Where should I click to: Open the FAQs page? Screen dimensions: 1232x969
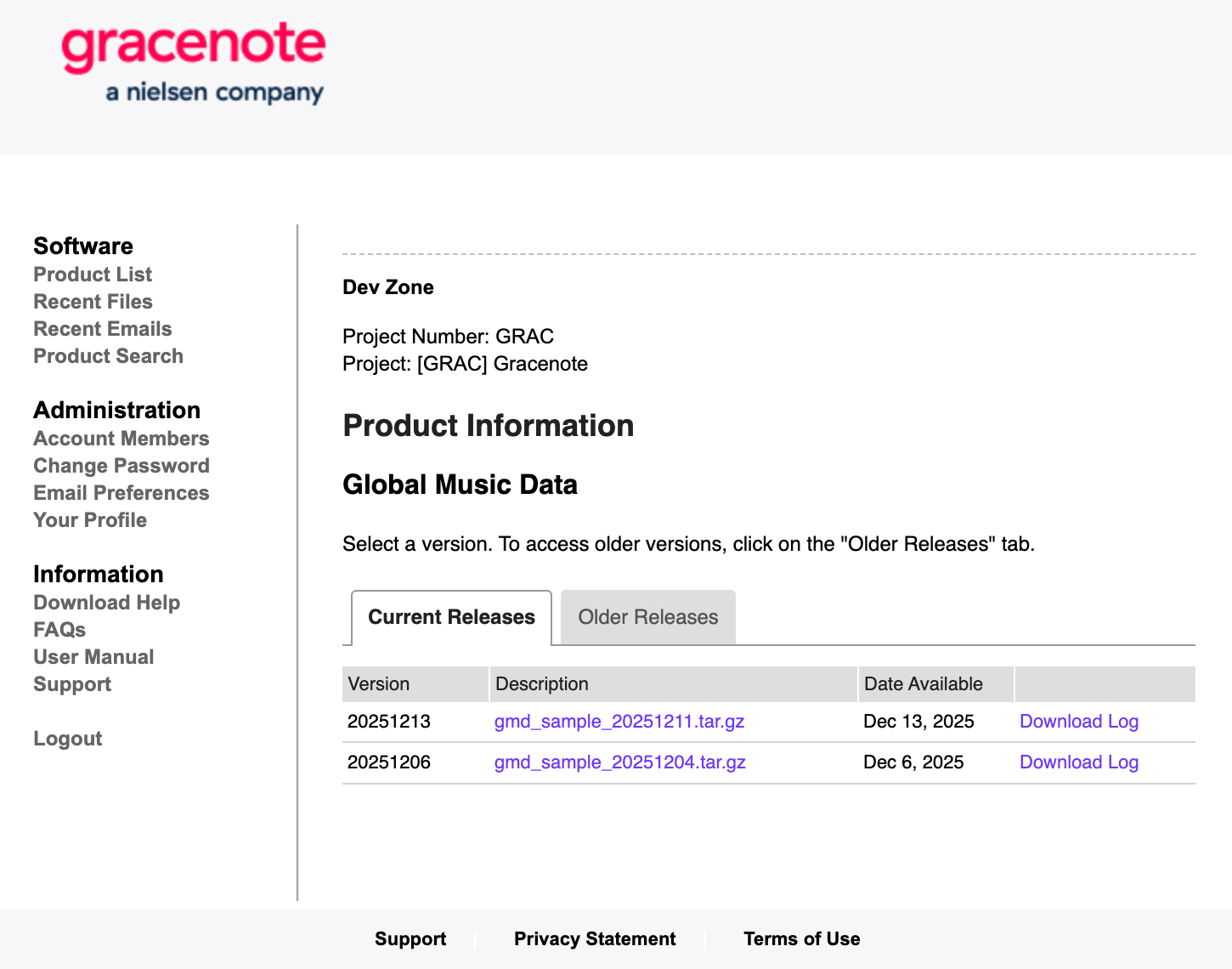pyautogui.click(x=59, y=630)
